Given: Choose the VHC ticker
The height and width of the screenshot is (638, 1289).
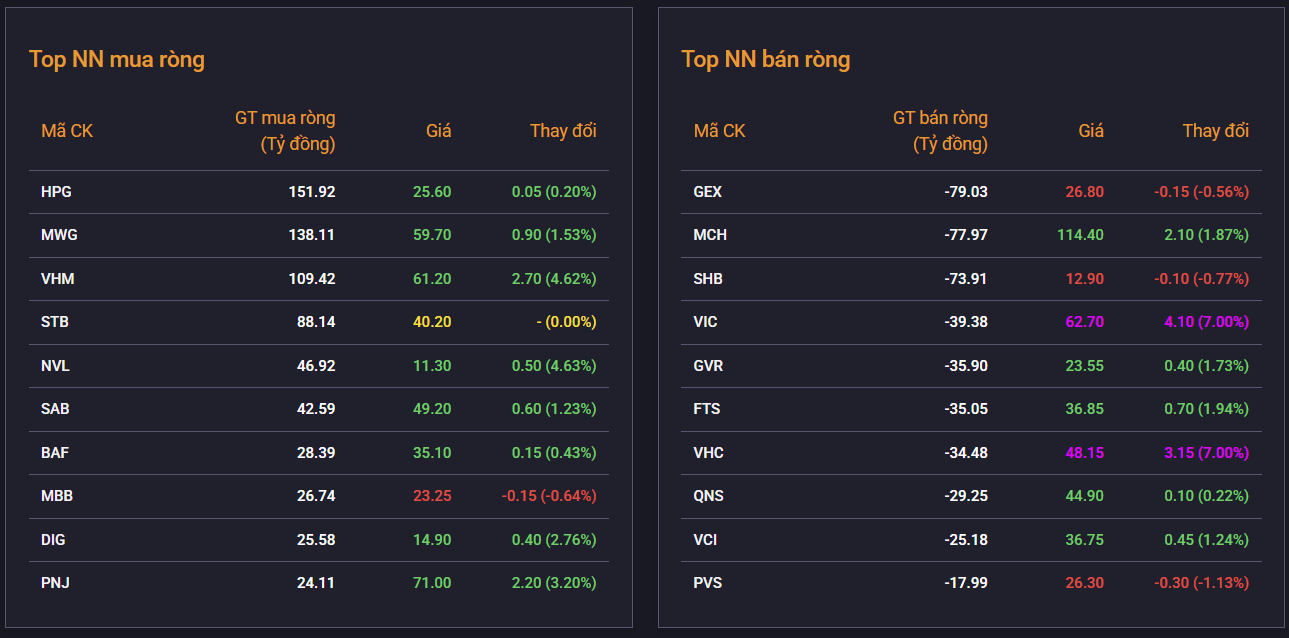Looking at the screenshot, I should pyautogui.click(x=709, y=453).
